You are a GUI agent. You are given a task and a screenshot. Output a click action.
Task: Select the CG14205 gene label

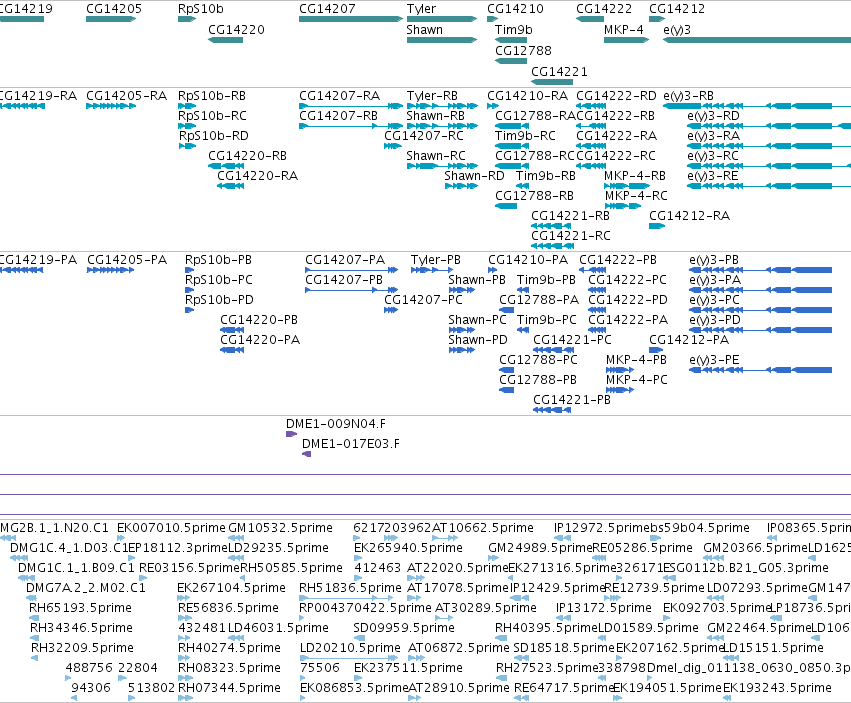(x=114, y=9)
